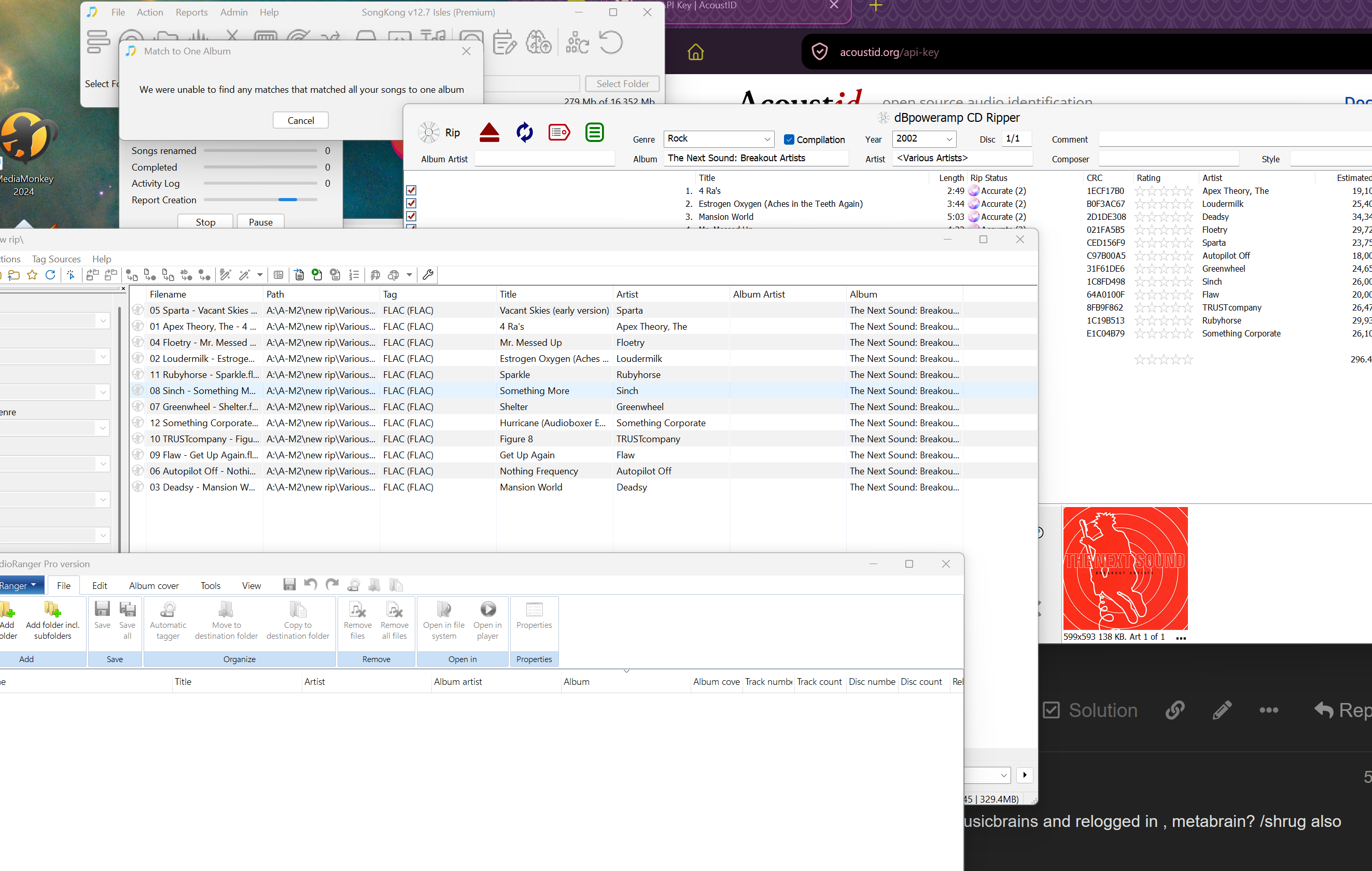Click the red Eject icon in dBpoweramp
This screenshot has width=1372, height=871.
click(489, 132)
